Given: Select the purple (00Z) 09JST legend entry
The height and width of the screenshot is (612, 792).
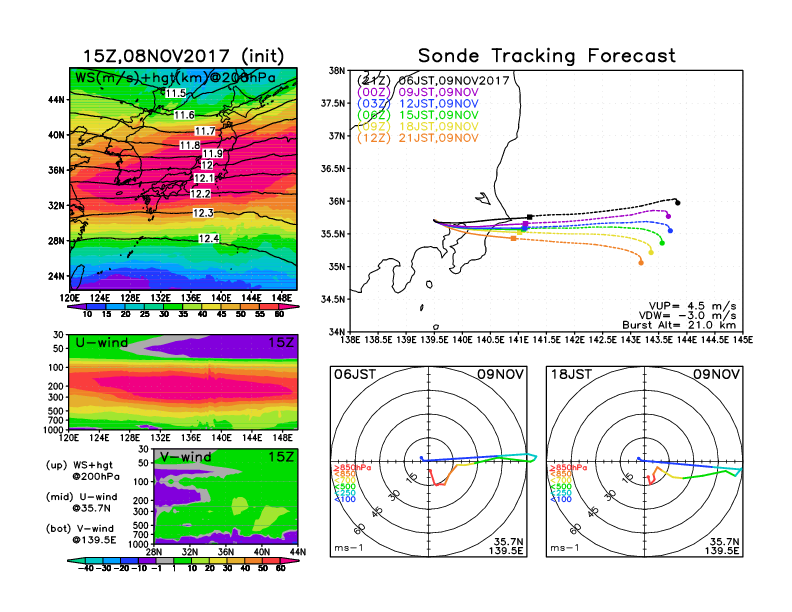Looking at the screenshot, I should [x=417, y=92].
